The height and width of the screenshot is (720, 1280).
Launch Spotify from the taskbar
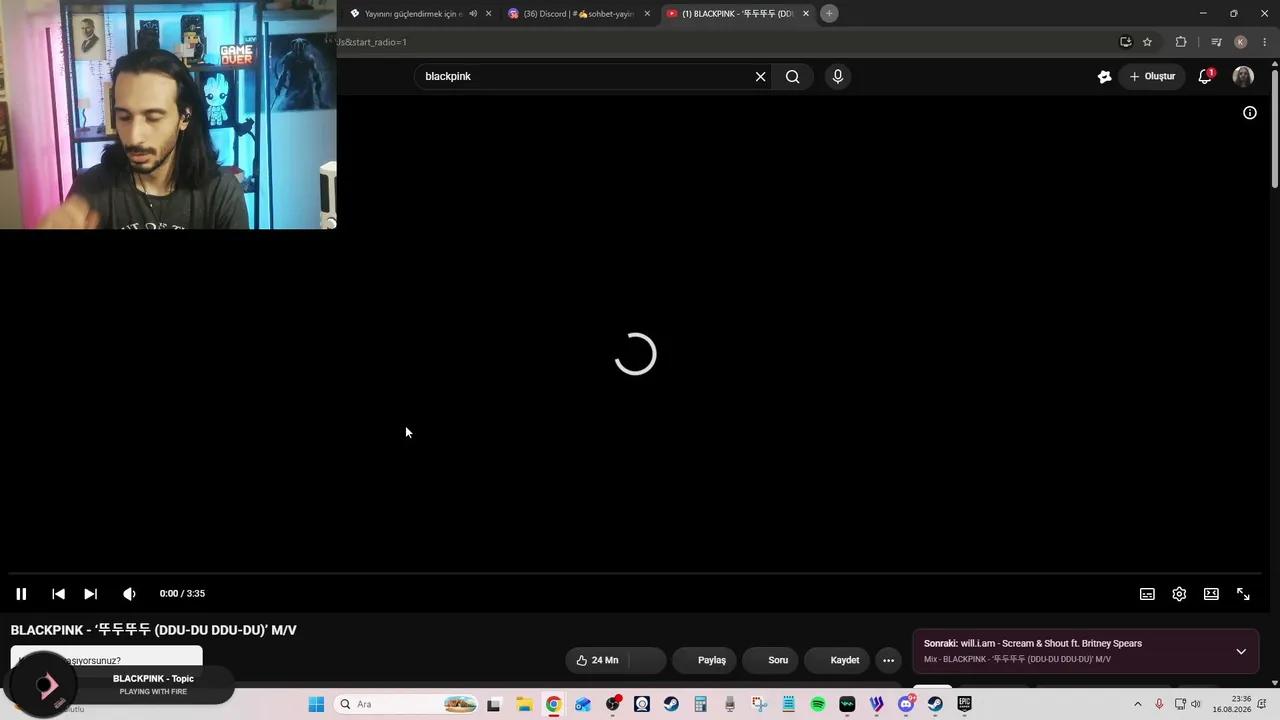(x=818, y=704)
